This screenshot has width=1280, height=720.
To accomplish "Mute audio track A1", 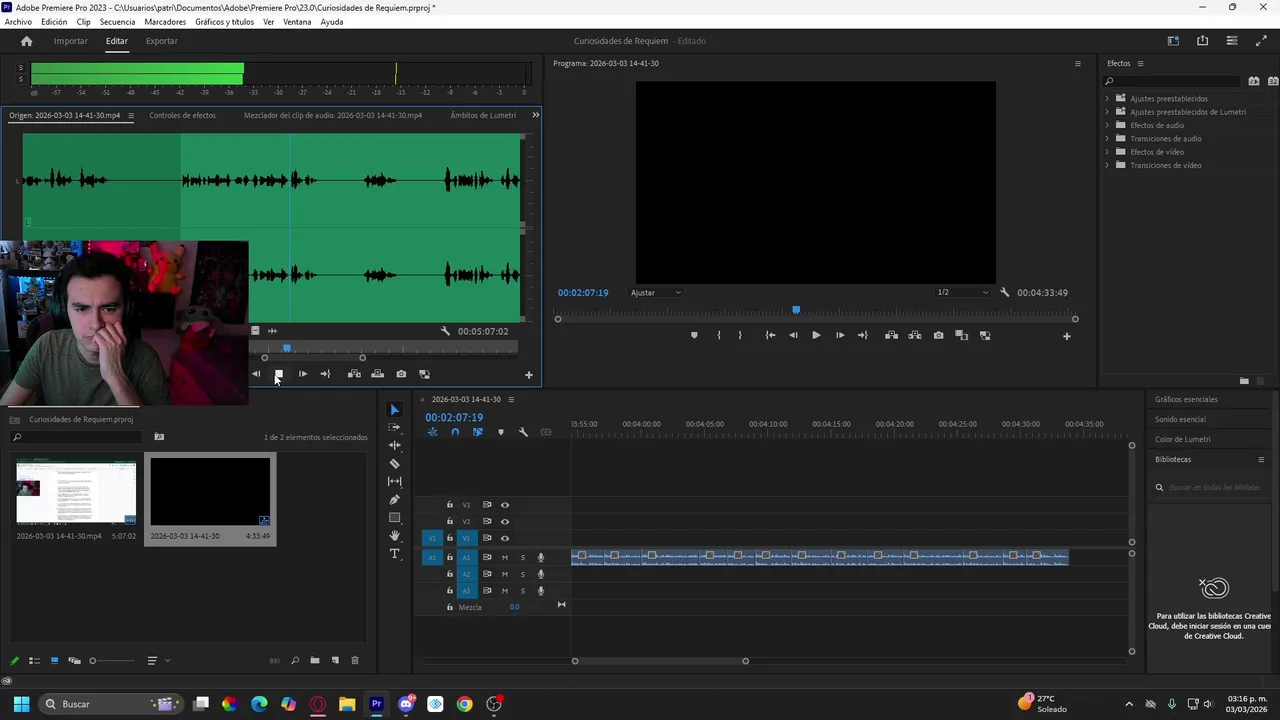I will 504,557.
